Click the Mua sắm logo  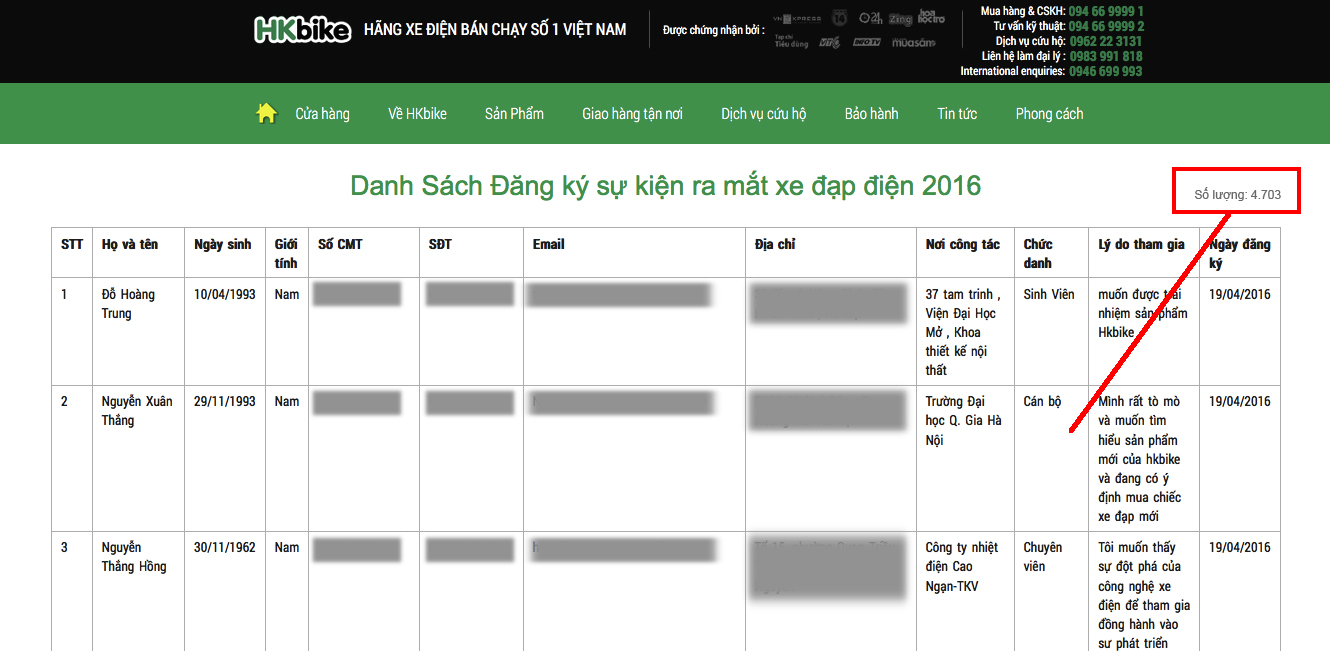(x=913, y=42)
